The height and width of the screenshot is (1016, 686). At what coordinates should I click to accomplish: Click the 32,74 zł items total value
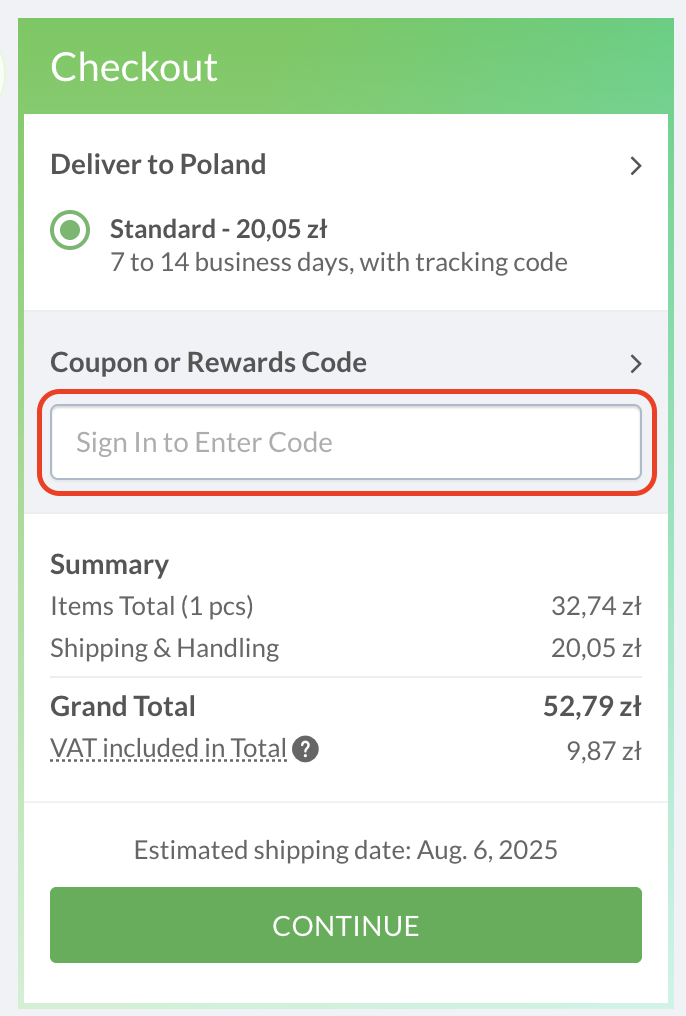596,606
